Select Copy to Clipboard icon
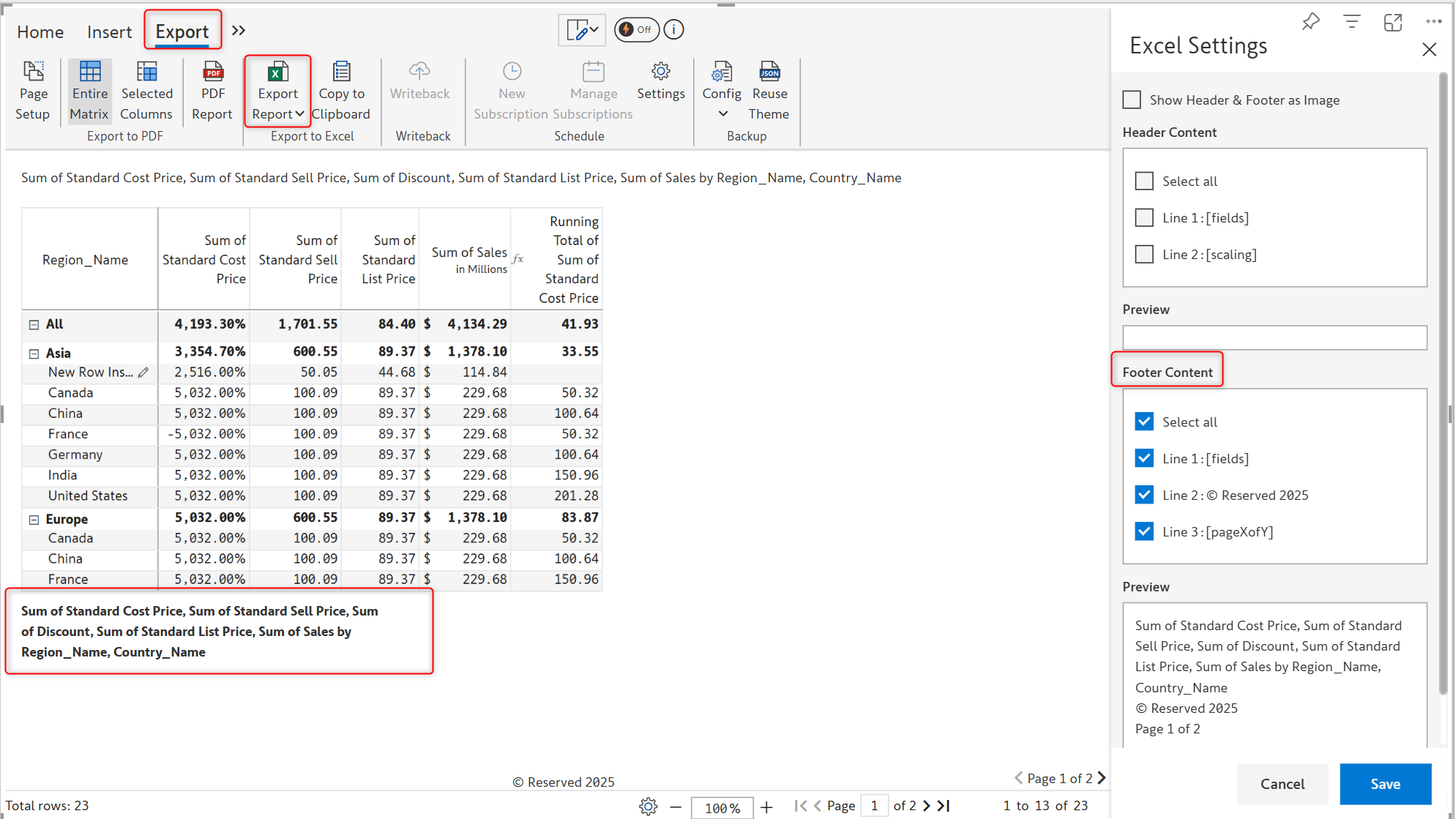Screen dimensions: 1456x819 coord(341,72)
